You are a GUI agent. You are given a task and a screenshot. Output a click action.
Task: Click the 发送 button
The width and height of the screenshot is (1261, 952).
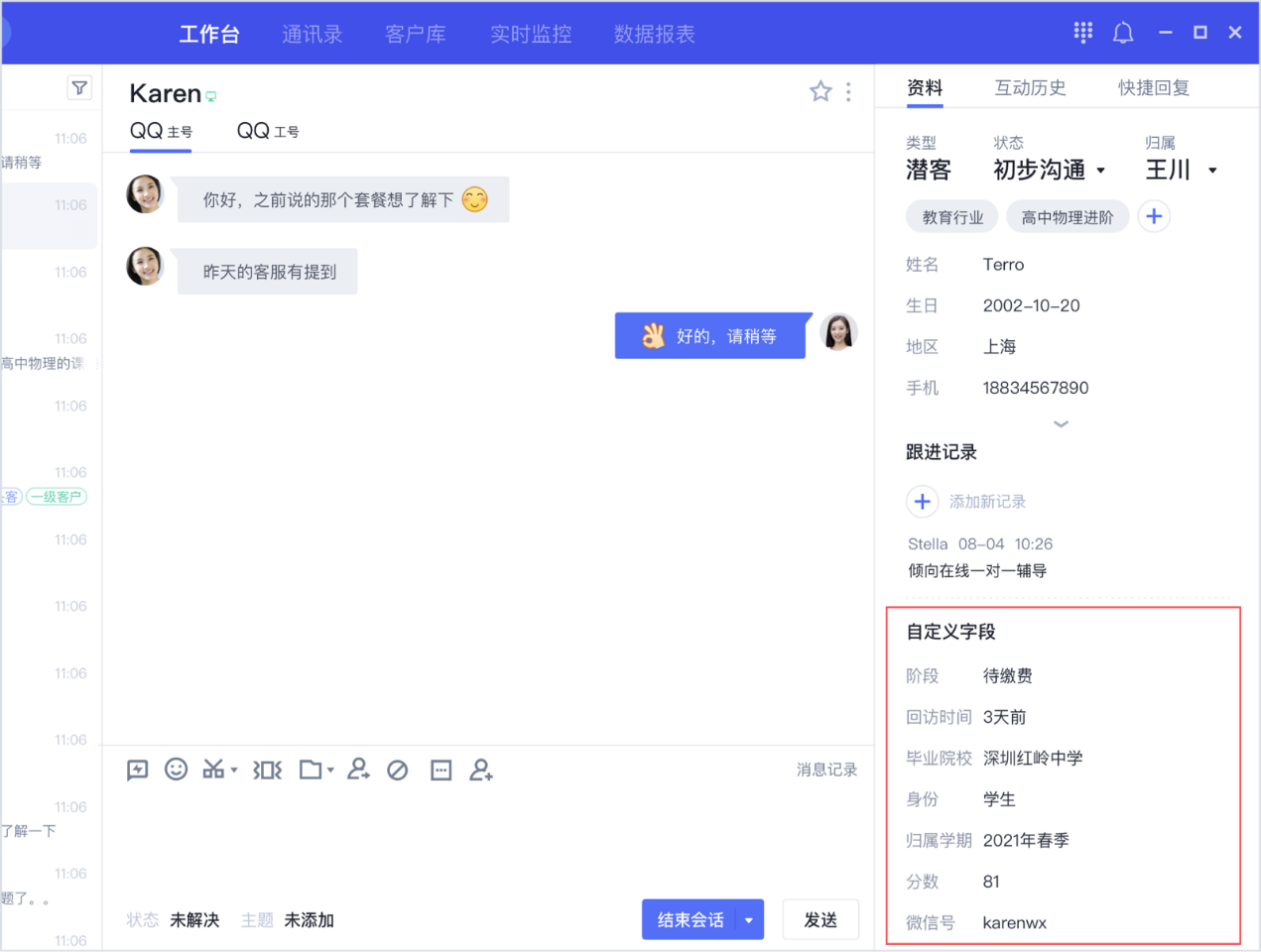click(820, 920)
